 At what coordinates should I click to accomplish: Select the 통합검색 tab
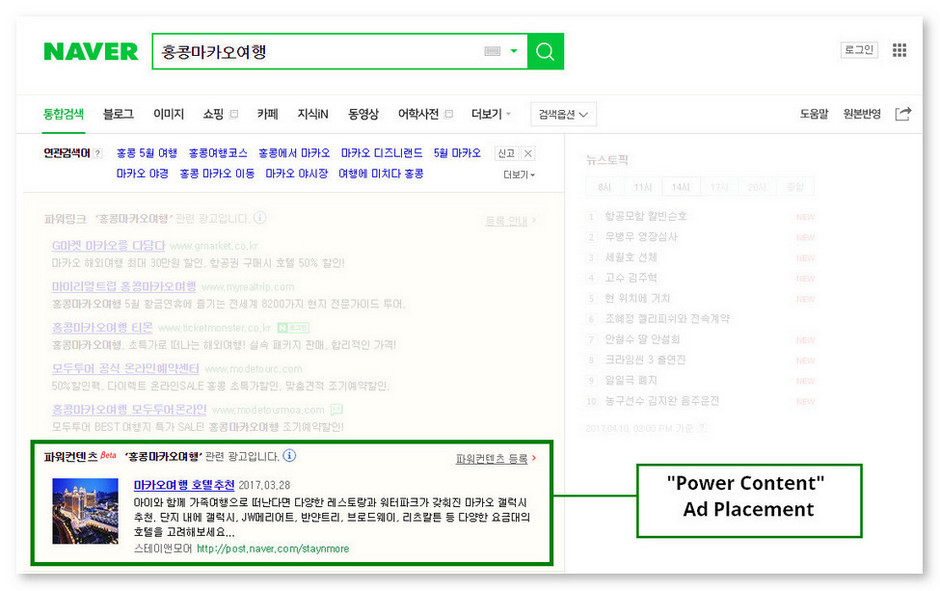pyautogui.click(x=64, y=114)
